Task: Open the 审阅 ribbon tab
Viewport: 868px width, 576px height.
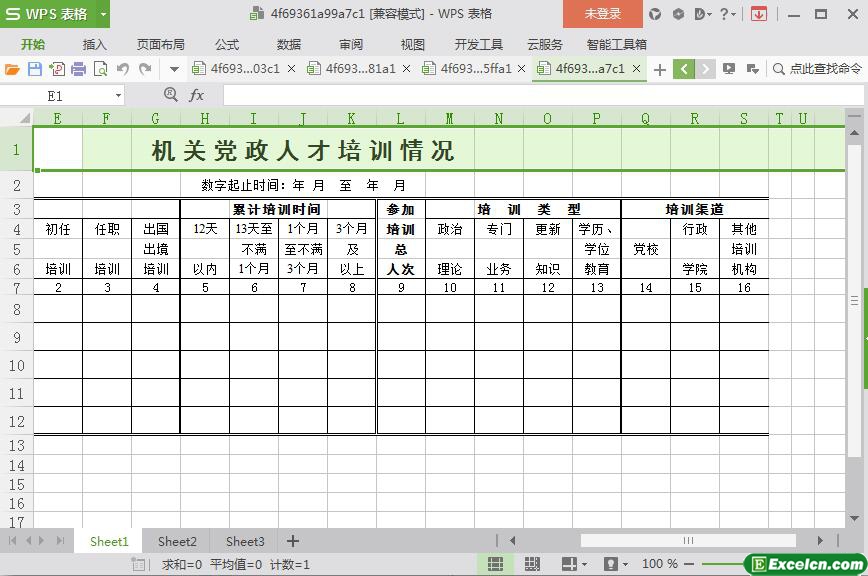Action: [x=351, y=44]
